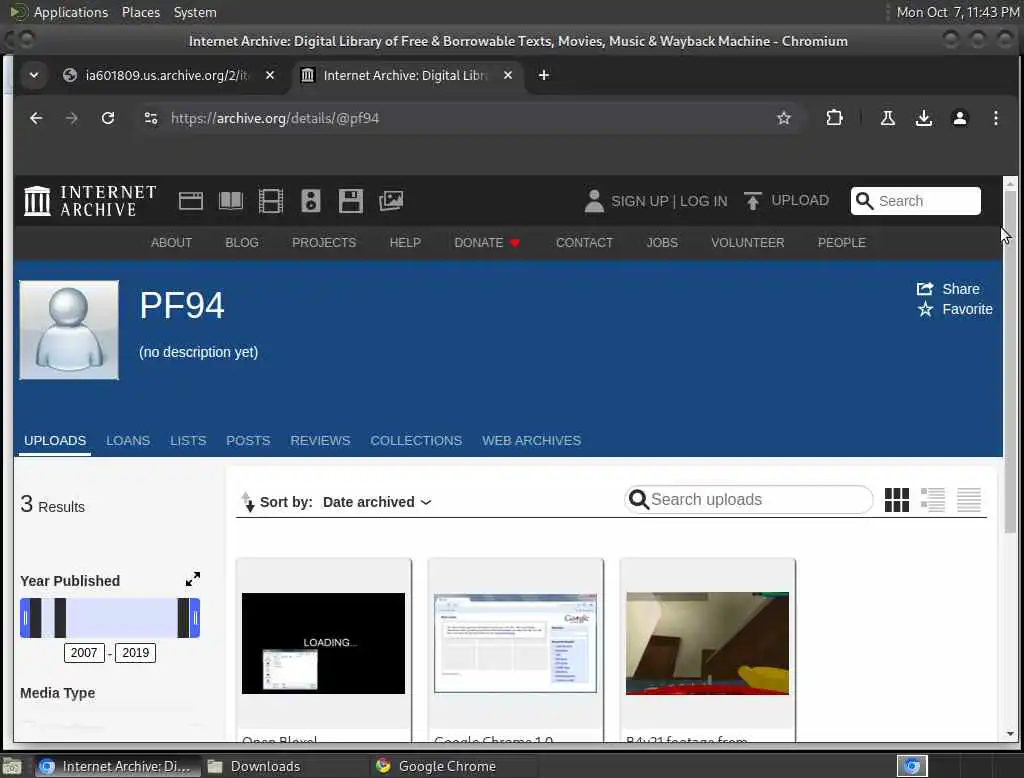Select the COLLECTIONS profile tab

point(416,440)
